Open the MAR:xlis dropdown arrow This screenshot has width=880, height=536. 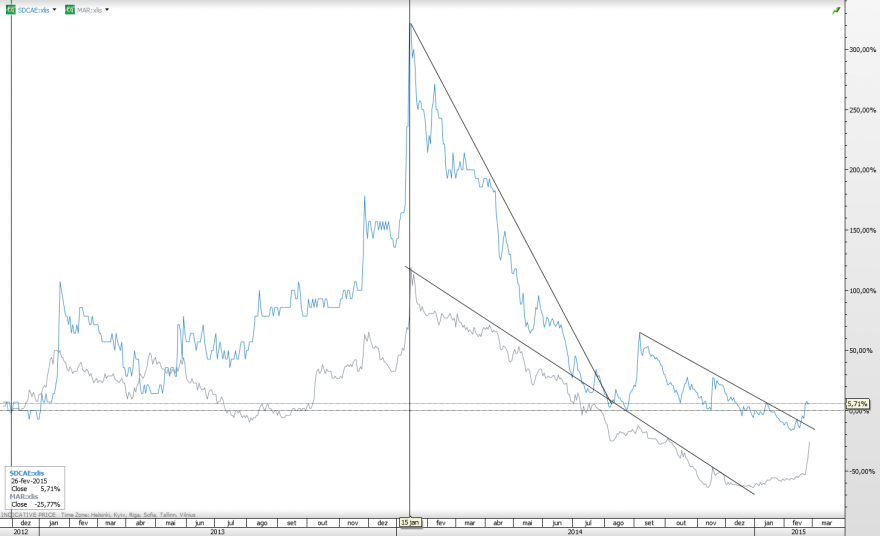tap(107, 10)
